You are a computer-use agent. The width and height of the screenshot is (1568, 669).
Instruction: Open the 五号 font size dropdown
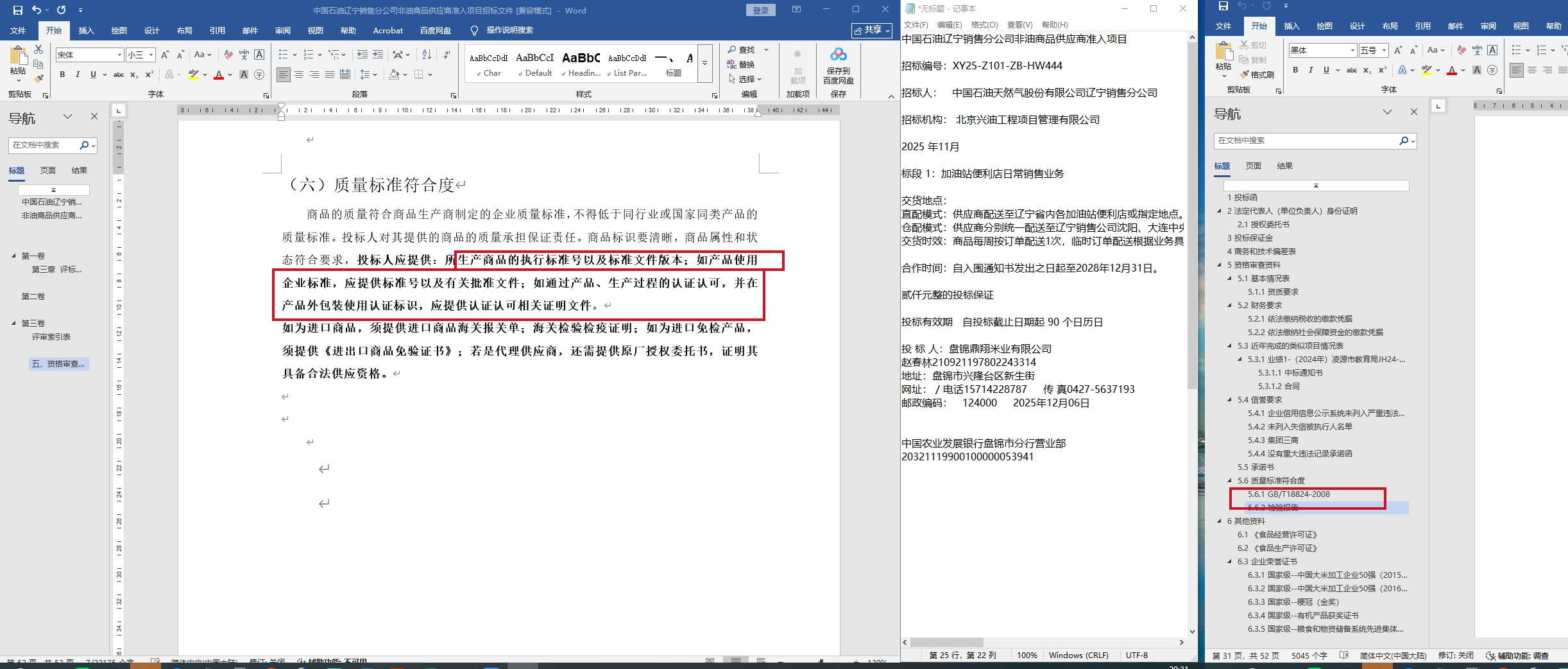pyautogui.click(x=1385, y=50)
